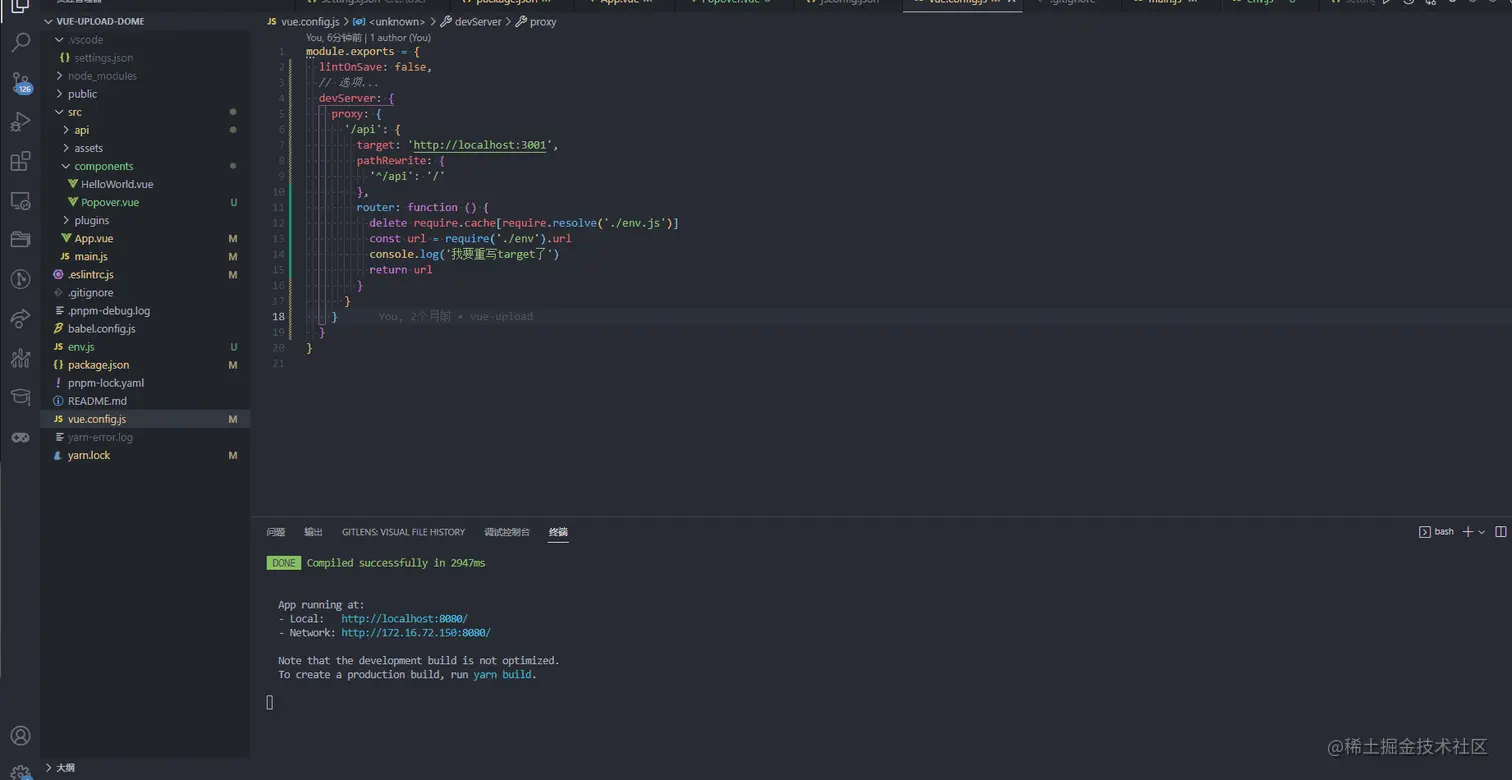Open the http://172.16.72.150:8080/ network link
This screenshot has height=780, width=1512.
coord(416,633)
